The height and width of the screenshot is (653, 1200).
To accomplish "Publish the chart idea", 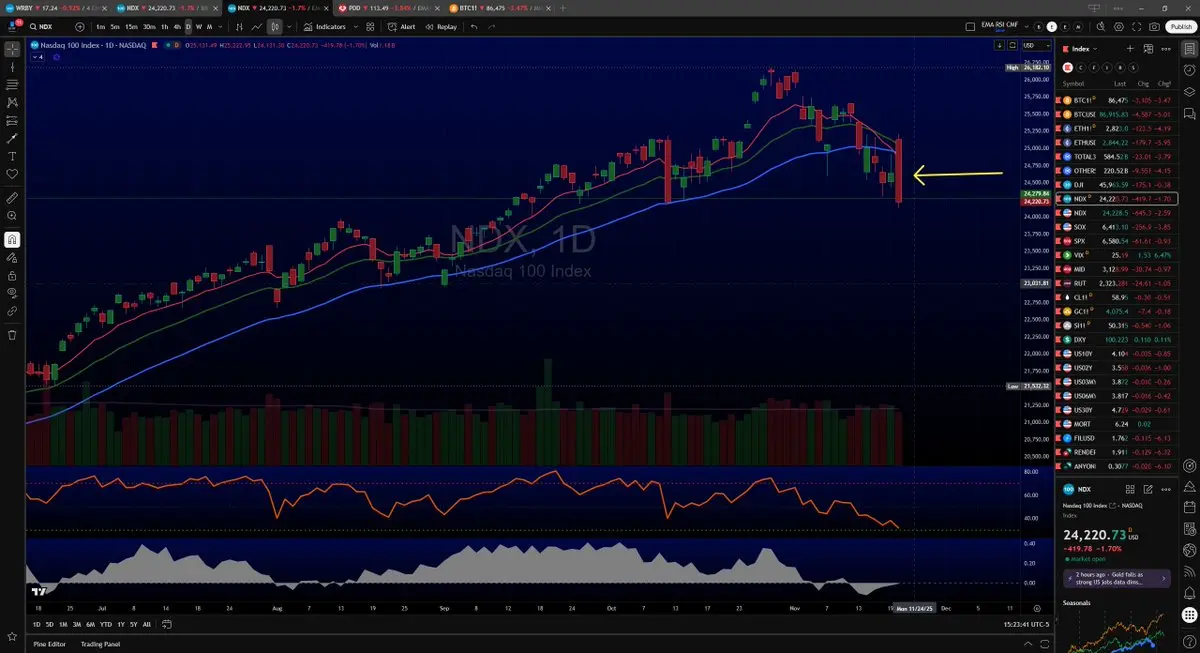I will [x=1179, y=27].
